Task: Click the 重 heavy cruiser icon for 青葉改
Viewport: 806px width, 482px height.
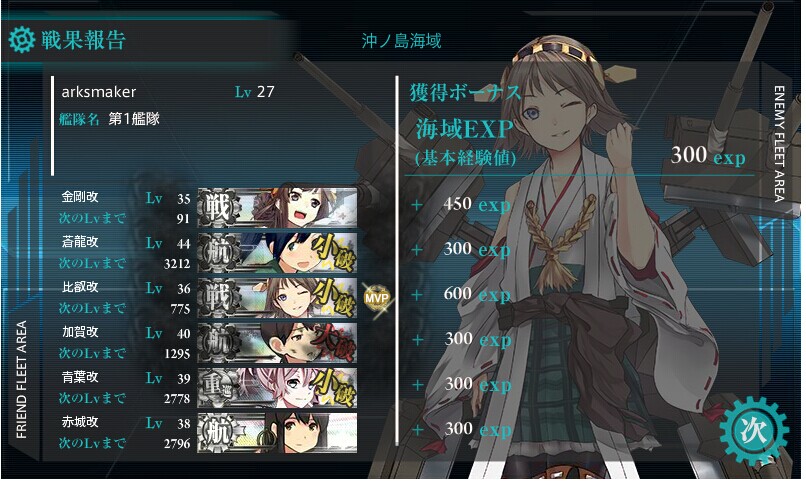Action: click(x=218, y=388)
